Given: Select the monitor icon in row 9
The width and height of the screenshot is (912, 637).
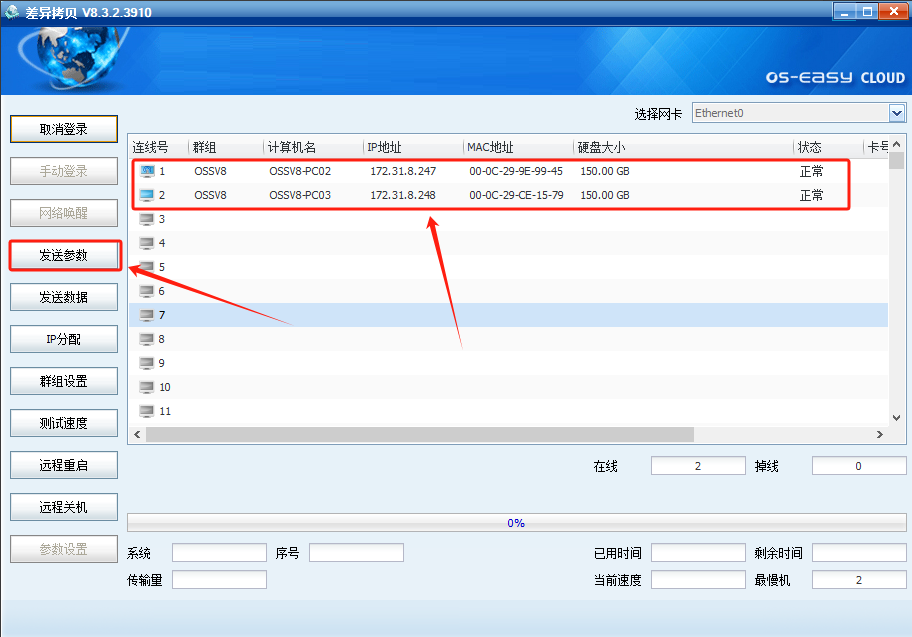Looking at the screenshot, I should (x=147, y=363).
